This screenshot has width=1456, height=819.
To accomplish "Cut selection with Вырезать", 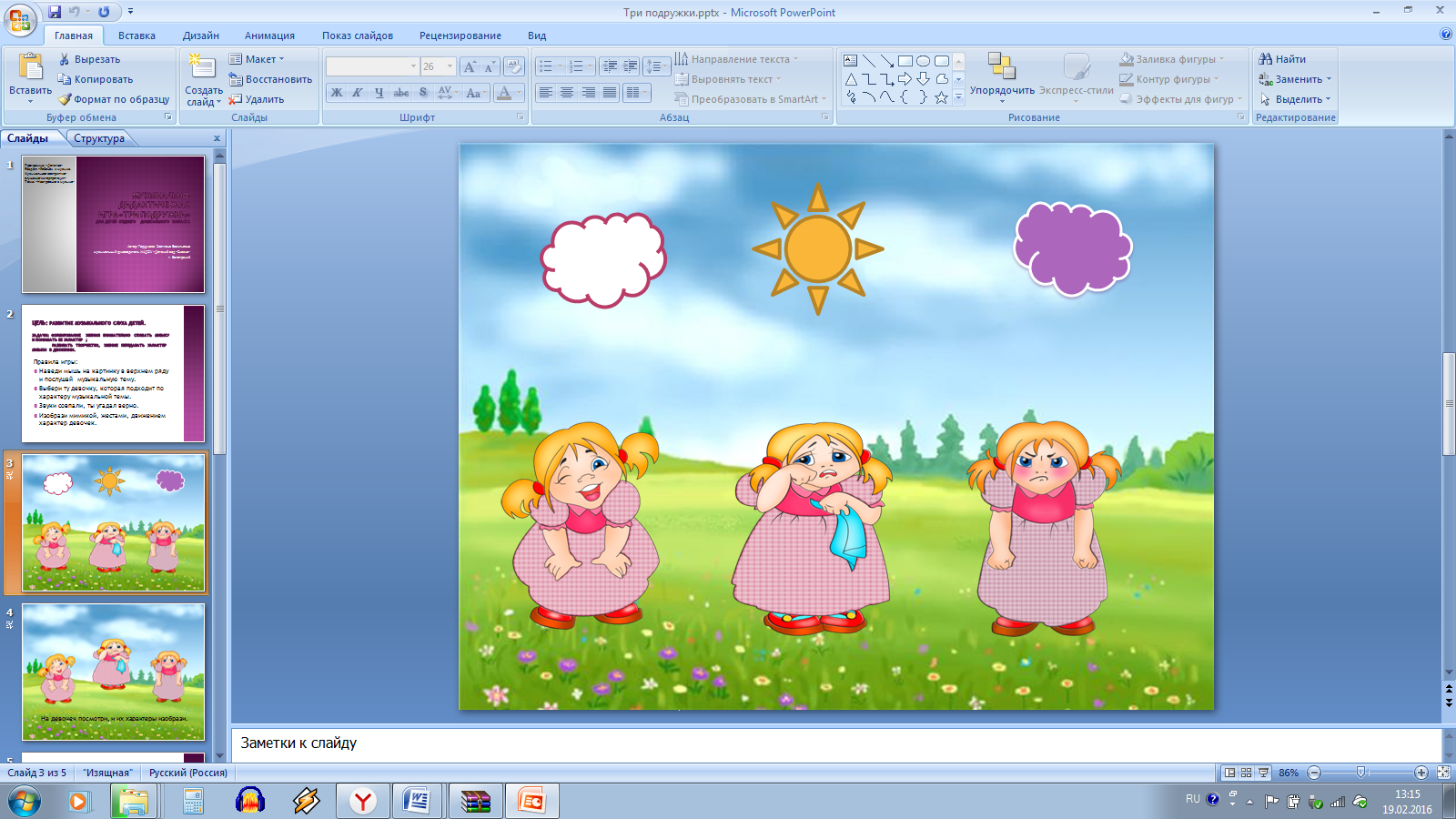I will (89, 59).
